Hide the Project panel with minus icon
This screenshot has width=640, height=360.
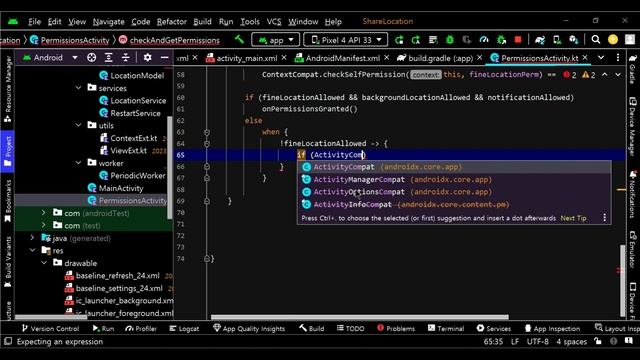(x=164, y=58)
